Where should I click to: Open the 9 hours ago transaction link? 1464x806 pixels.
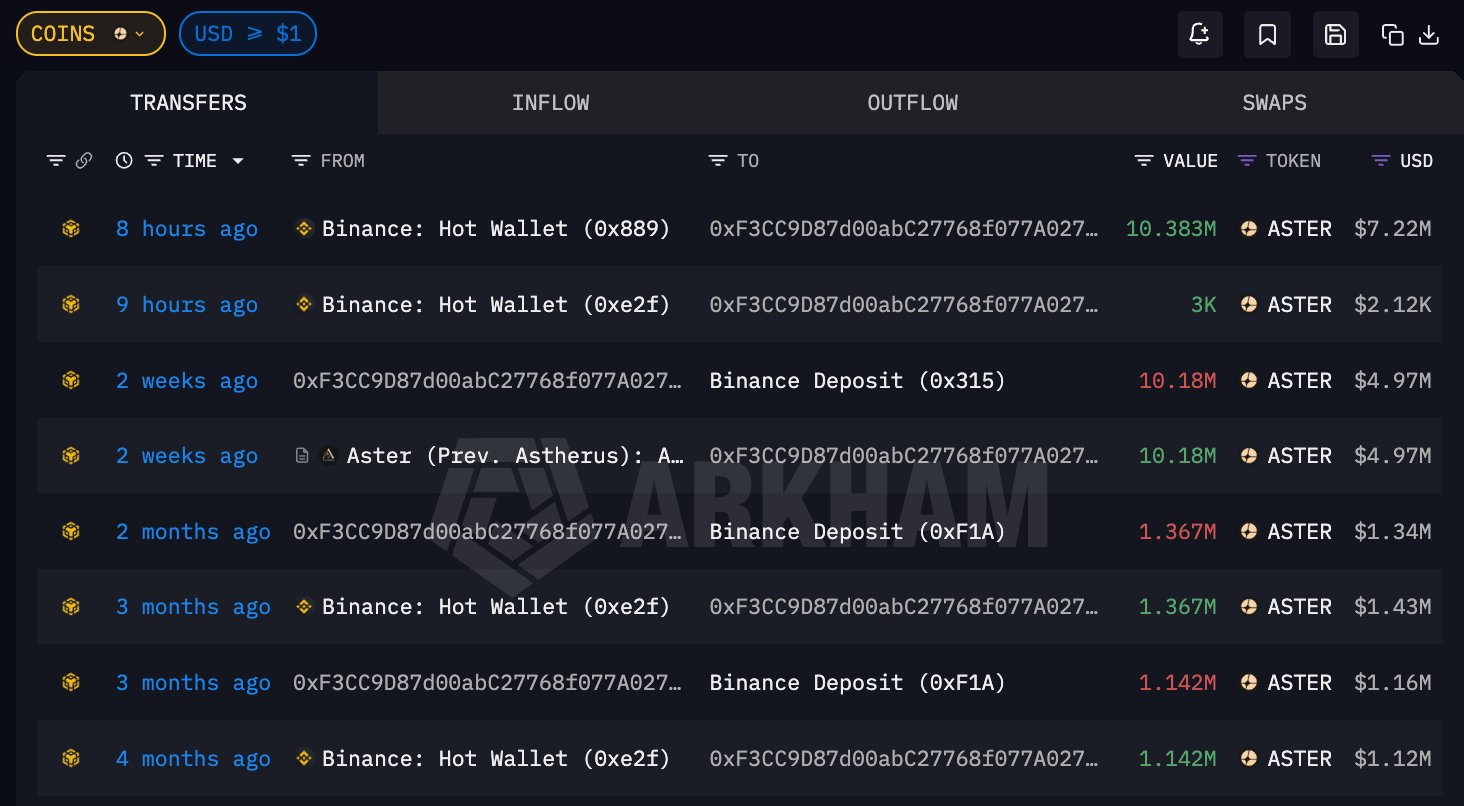tap(187, 304)
